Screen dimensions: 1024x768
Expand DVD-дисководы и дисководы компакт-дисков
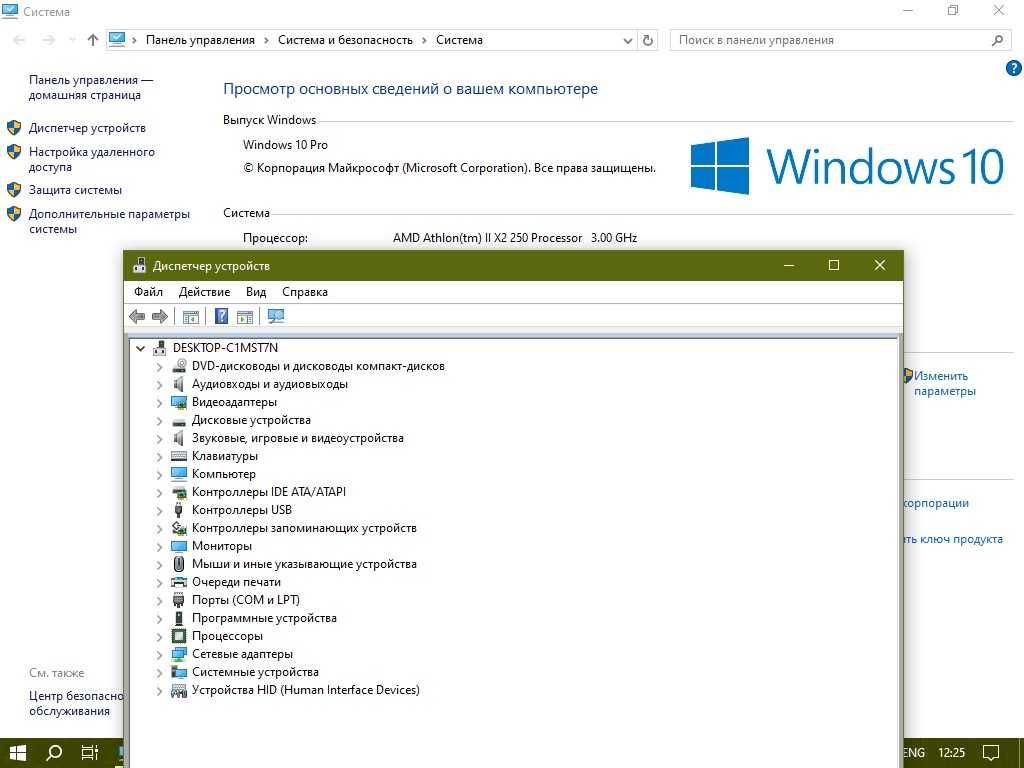coord(159,367)
